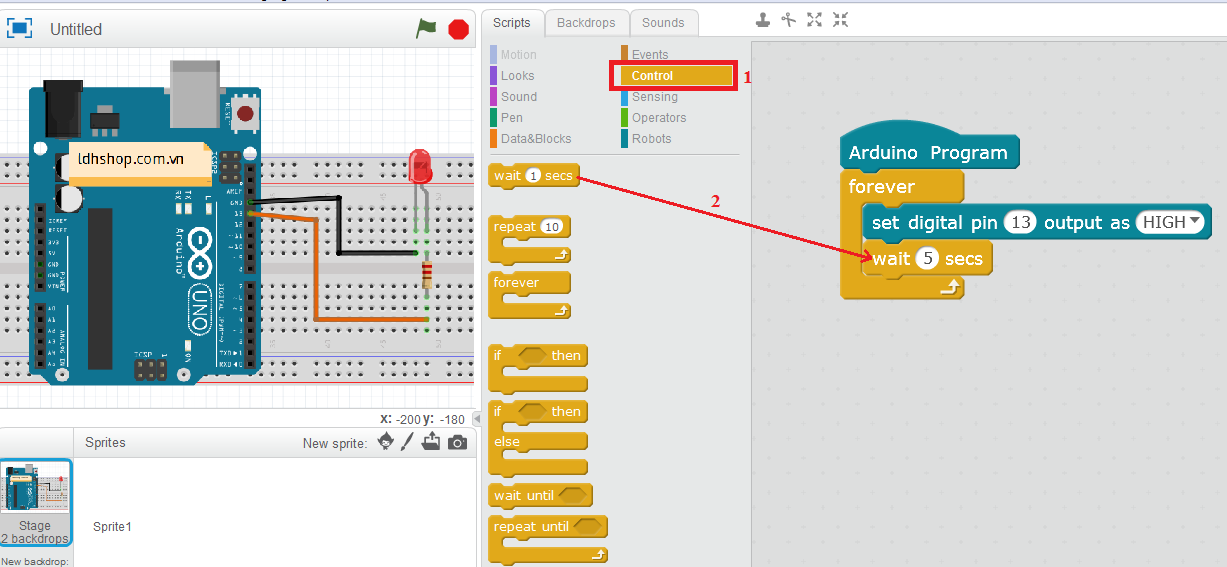The height and width of the screenshot is (567, 1227).
Task: Click the repeat block's value 10 field
Action: point(552,227)
